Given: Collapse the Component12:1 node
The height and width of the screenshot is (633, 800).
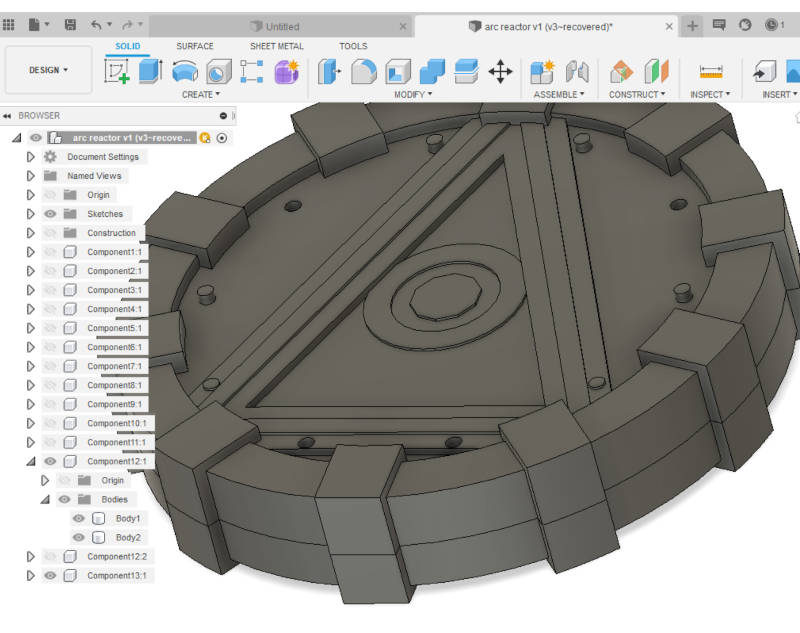Looking at the screenshot, I should pyautogui.click(x=32, y=461).
